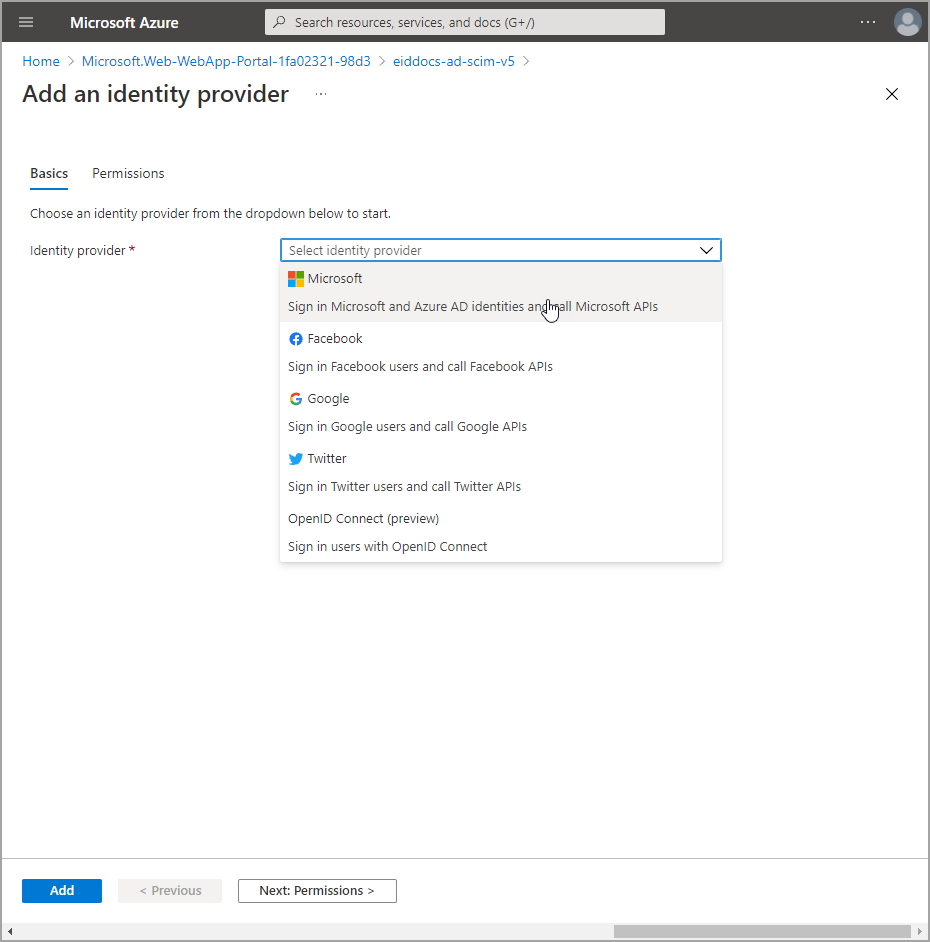Click the Twitter bird icon

[x=296, y=459]
